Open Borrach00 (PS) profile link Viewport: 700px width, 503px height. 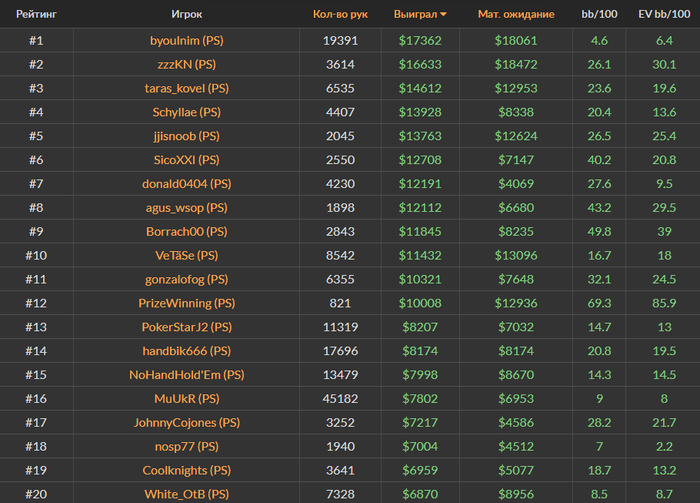[x=187, y=232]
